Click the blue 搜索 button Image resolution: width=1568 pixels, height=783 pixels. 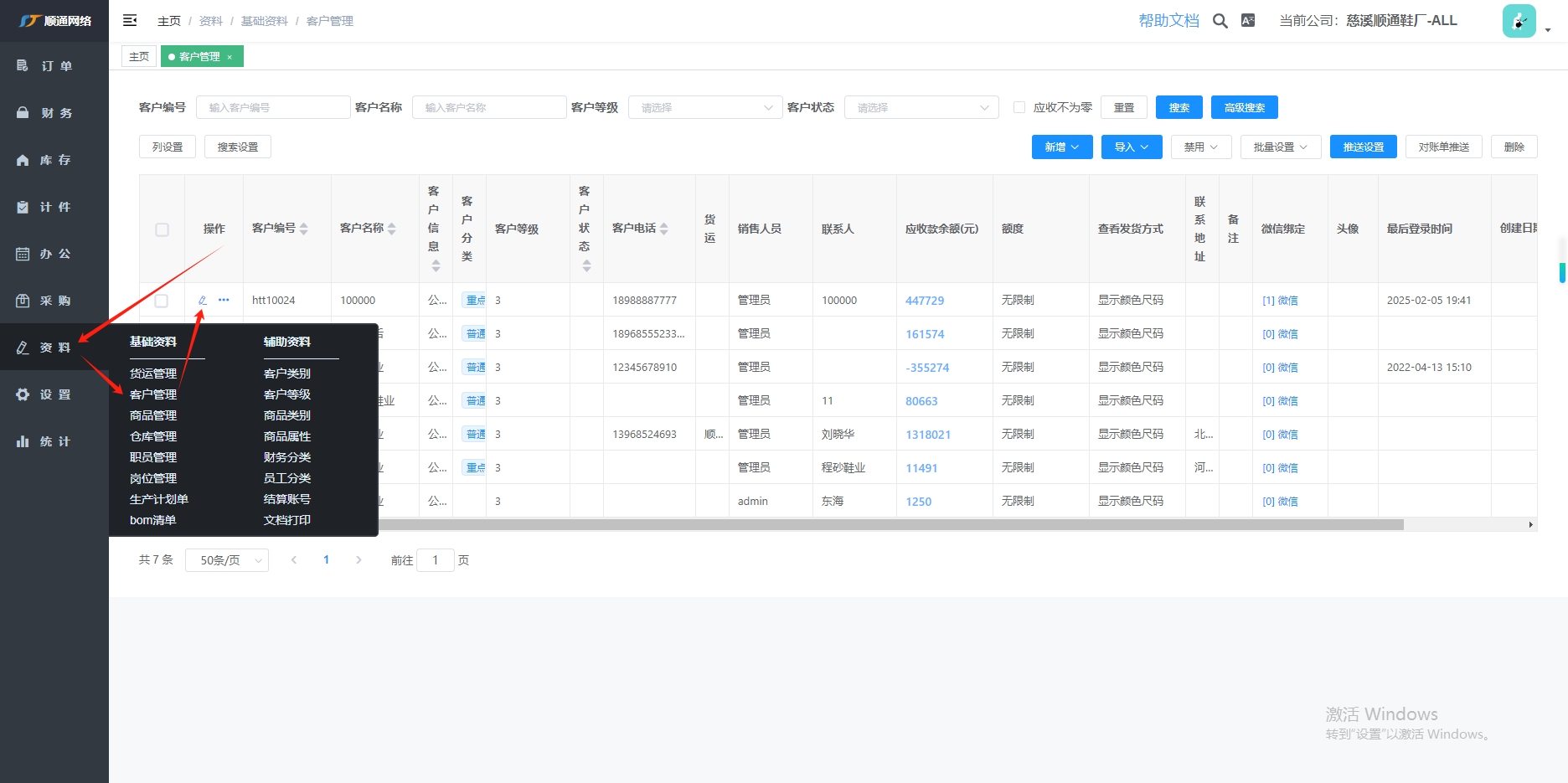coord(1179,107)
